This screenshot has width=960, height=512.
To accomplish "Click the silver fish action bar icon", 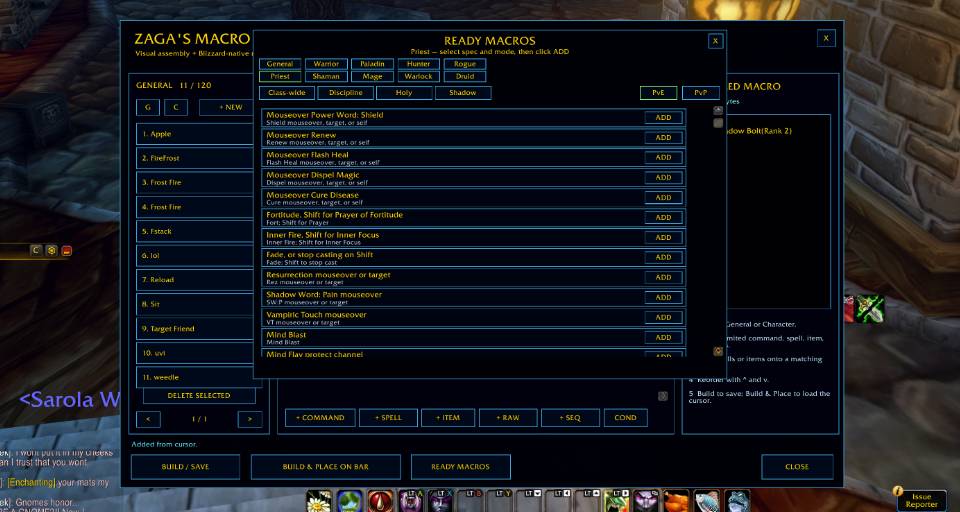I will point(707,501).
